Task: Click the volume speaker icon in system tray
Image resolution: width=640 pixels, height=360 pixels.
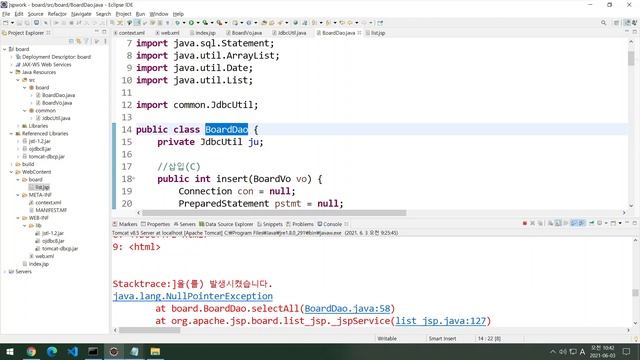Action: 563,351
